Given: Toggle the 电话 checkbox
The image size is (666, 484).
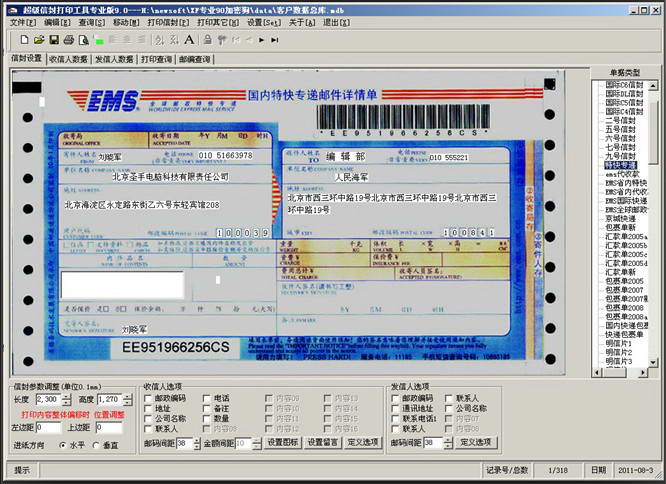Looking at the screenshot, I should (x=207, y=398).
